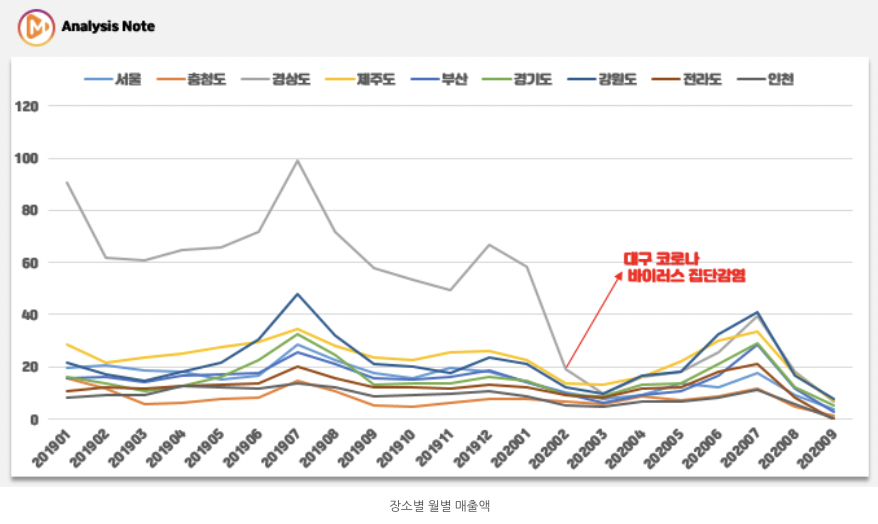This screenshot has width=878, height=524.
Task: Click the red 대구 코로나 바이러스 집단감염 annotation
Action: 684,267
